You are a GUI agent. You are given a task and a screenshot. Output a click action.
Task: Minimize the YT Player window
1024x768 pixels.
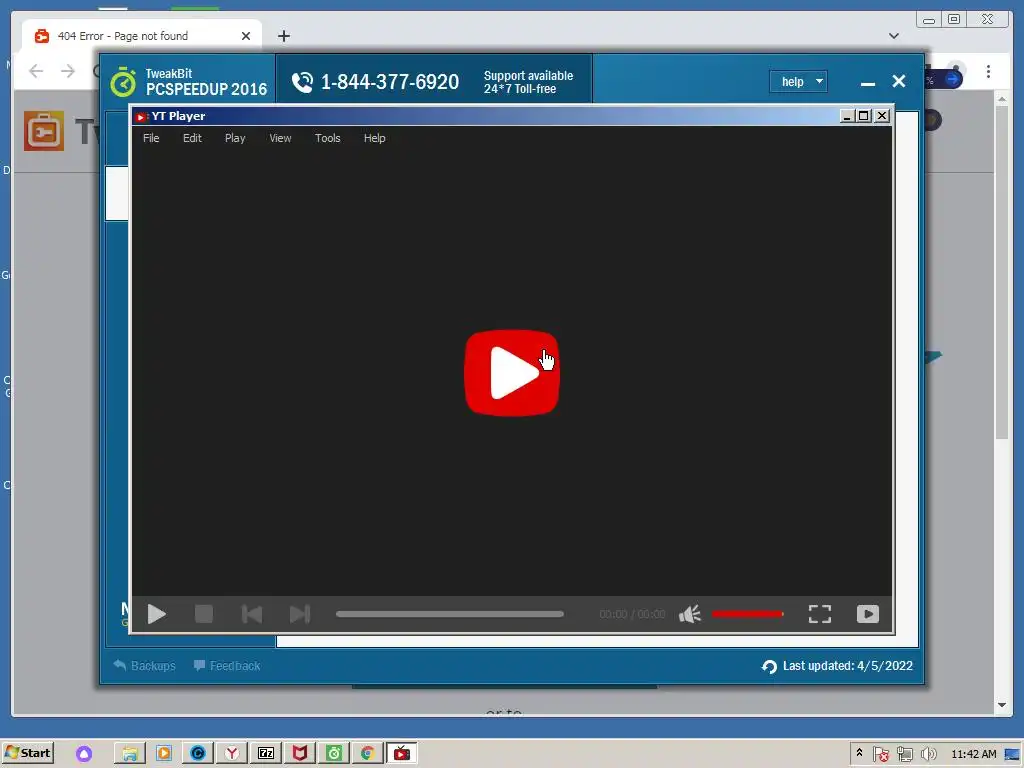(847, 116)
